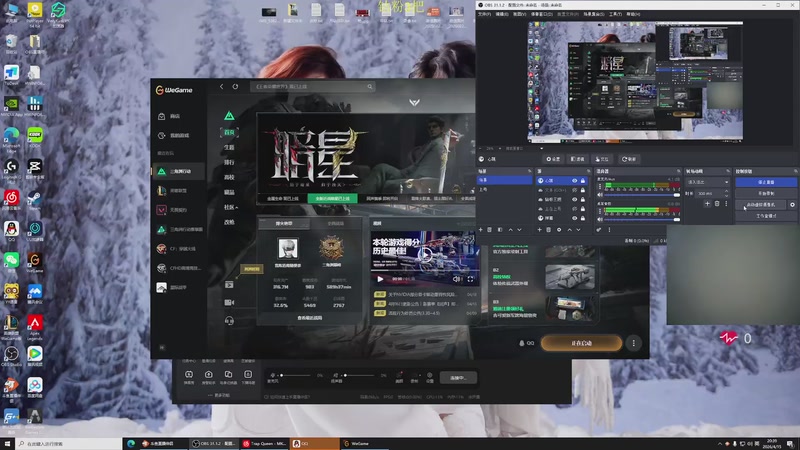Open the Tools menu in OBS
The image size is (800, 450).
point(615,14)
